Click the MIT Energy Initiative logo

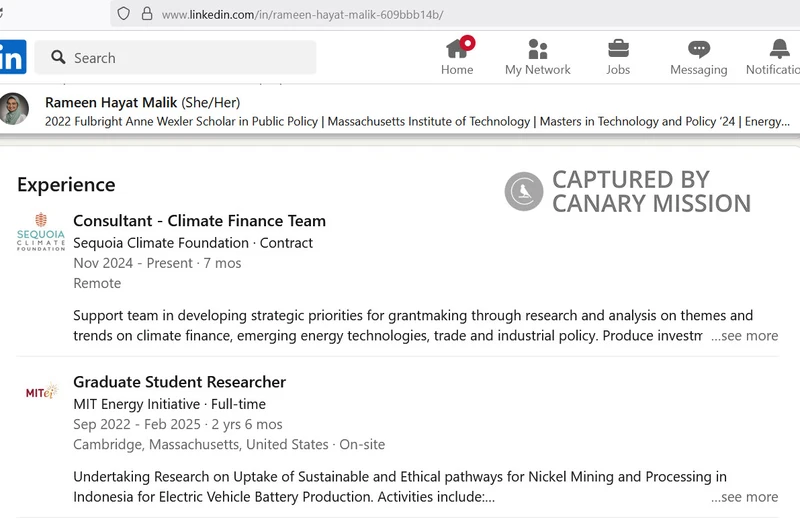41,391
